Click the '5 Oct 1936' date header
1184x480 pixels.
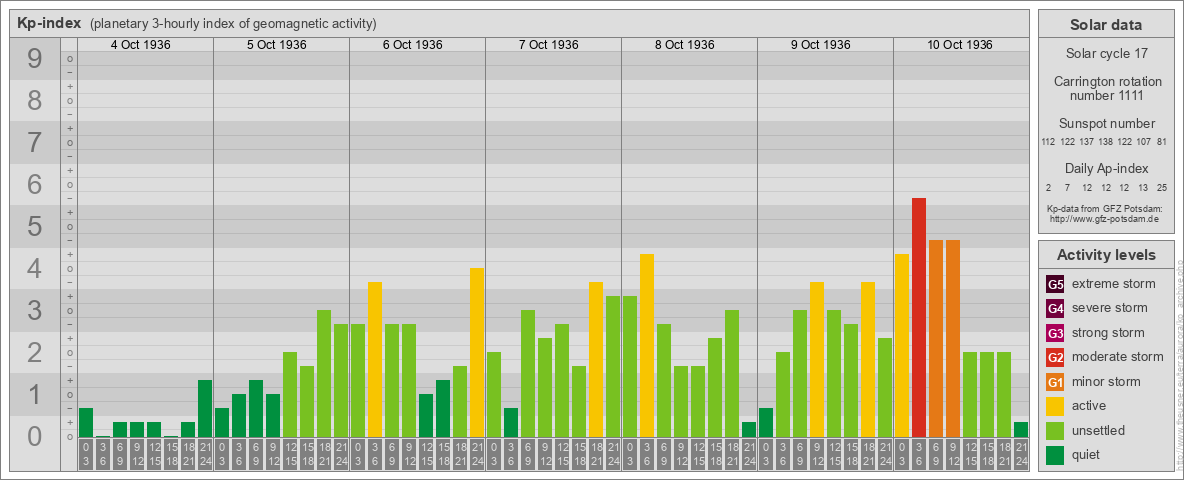coord(276,45)
